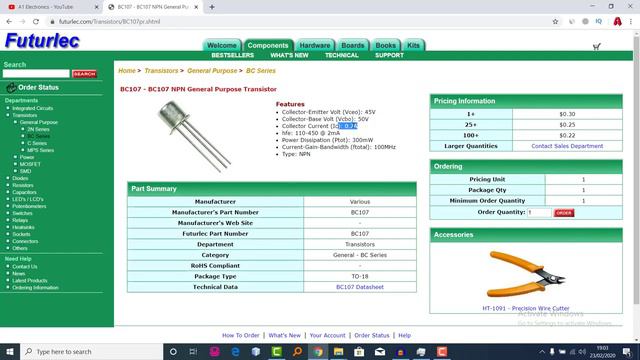
Task: Open Chrome's three-dot menu
Action: click(631, 22)
